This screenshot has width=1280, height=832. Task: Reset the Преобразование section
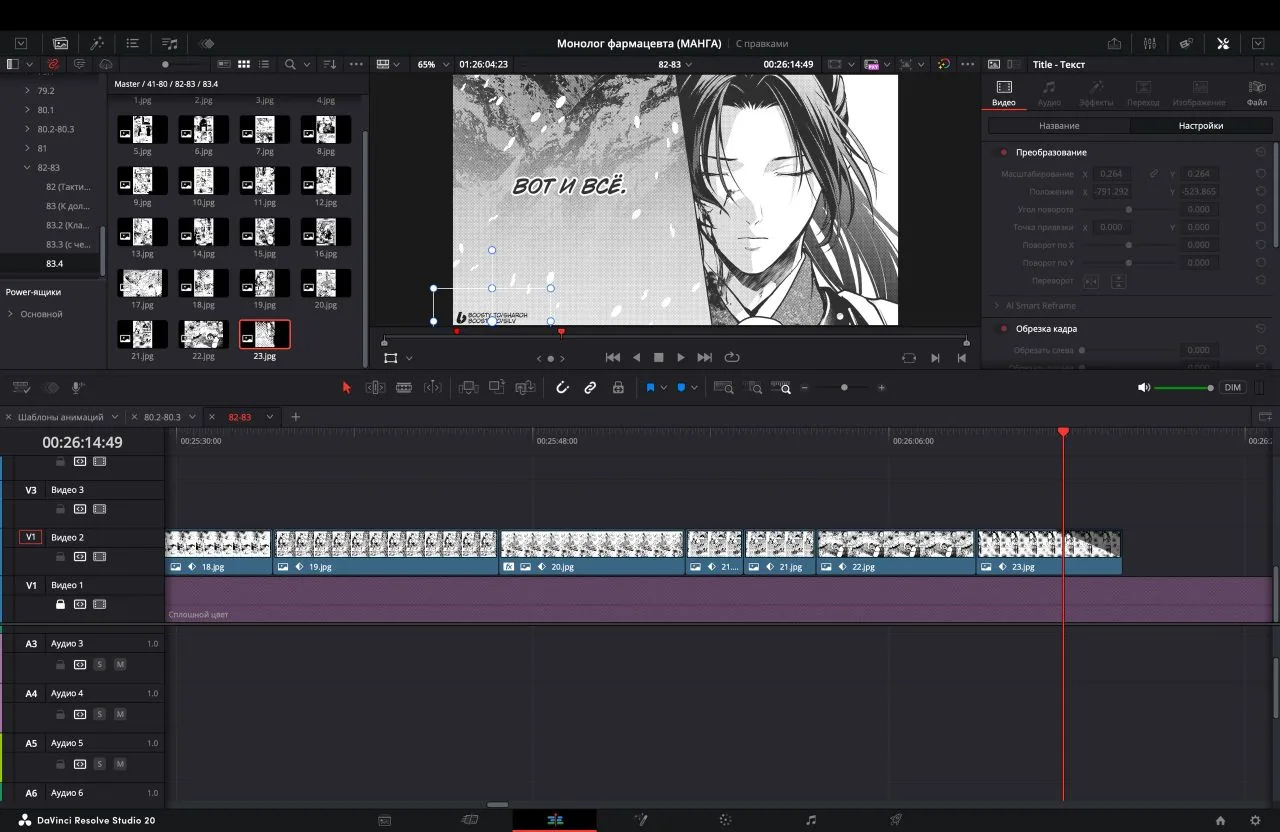[x=1261, y=152]
